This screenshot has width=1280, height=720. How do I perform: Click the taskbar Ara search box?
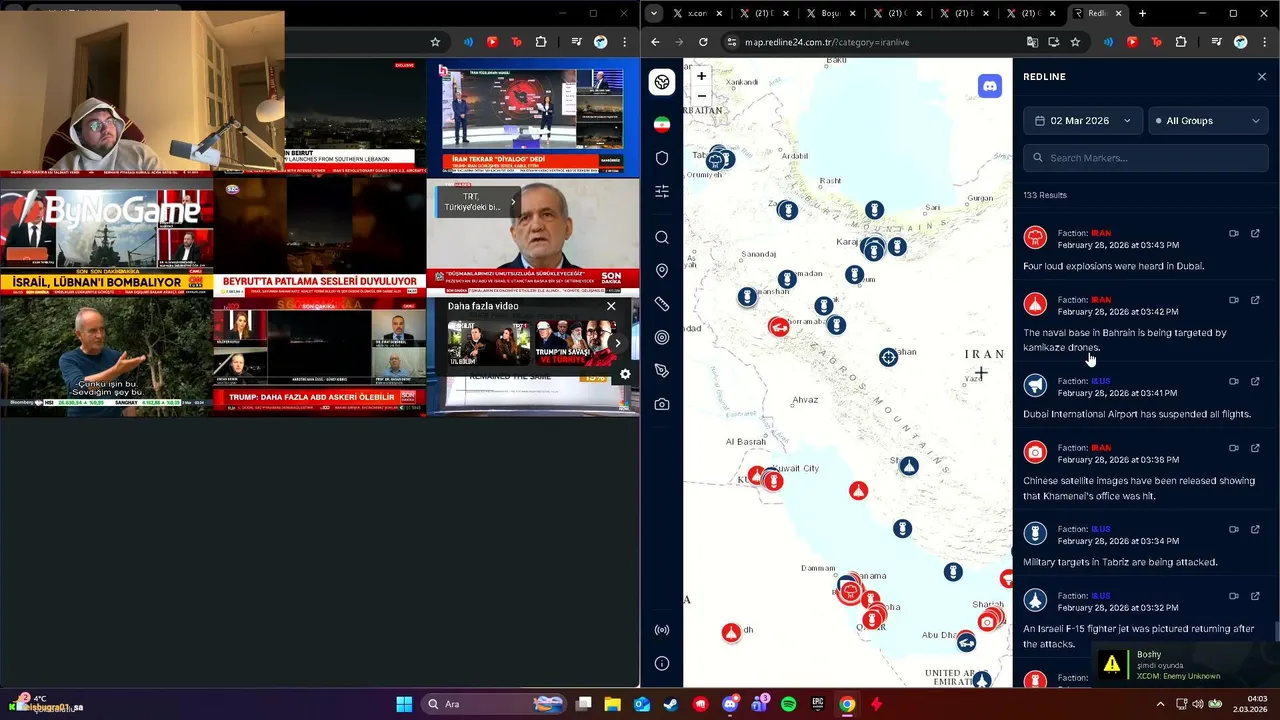495,704
